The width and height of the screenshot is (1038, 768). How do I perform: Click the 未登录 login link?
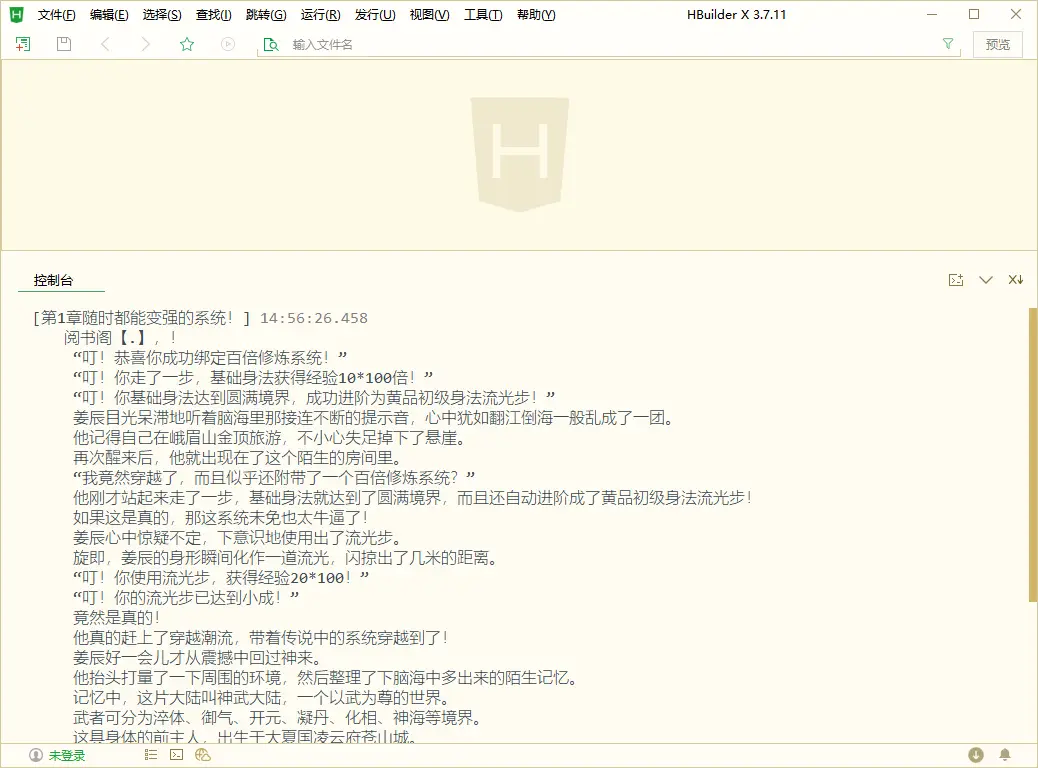(x=67, y=755)
